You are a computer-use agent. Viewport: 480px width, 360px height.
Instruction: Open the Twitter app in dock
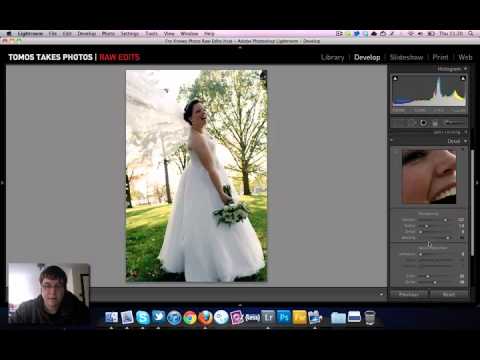coord(158,317)
